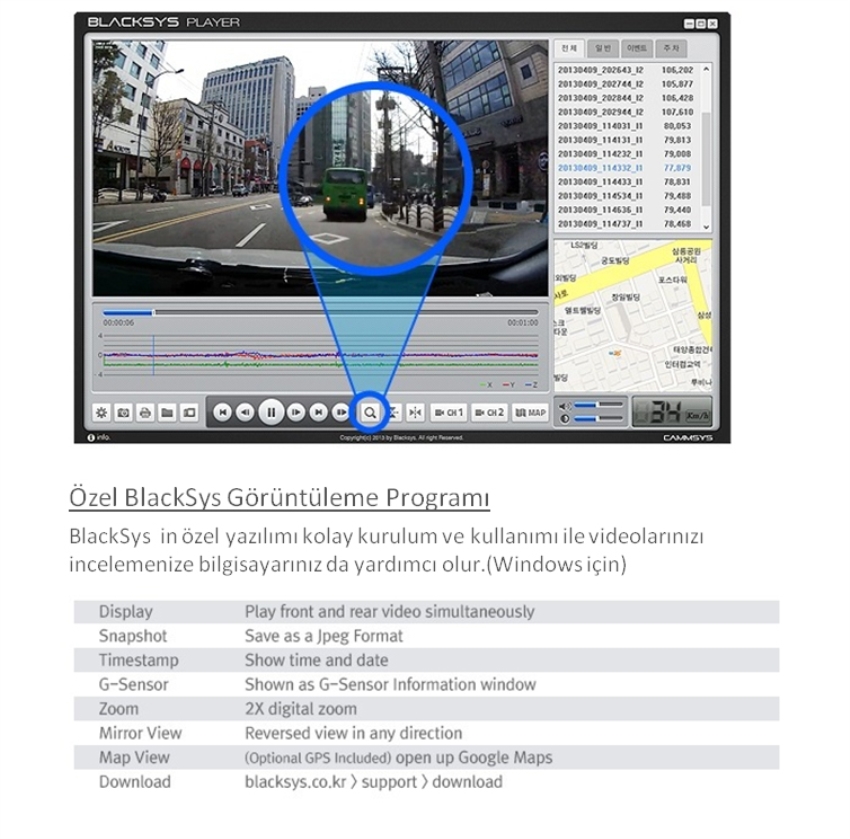Select file 20130409_114433_I1

click(x=627, y=182)
